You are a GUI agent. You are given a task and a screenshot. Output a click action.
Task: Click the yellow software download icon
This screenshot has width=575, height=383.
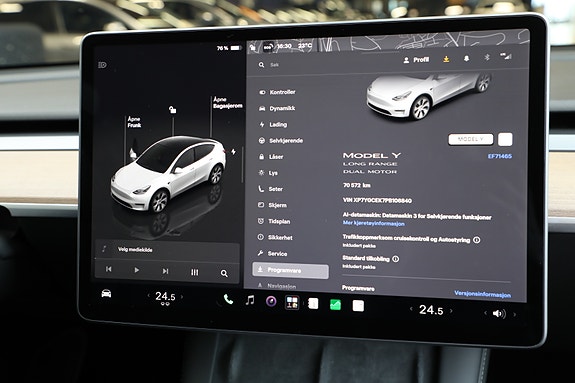point(446,59)
